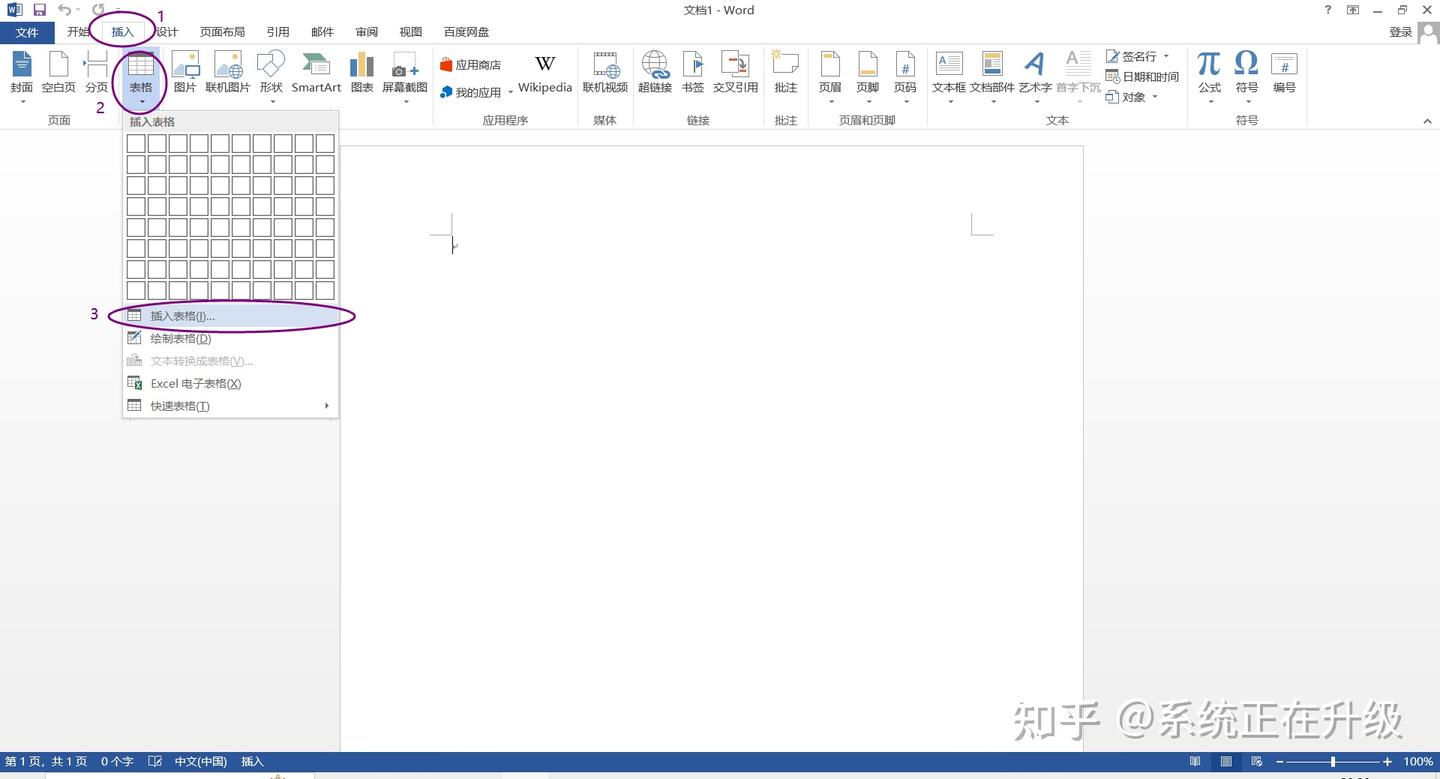The width and height of the screenshot is (1440, 779).
Task: Insert a Page Break (分页)
Action: click(x=96, y=75)
